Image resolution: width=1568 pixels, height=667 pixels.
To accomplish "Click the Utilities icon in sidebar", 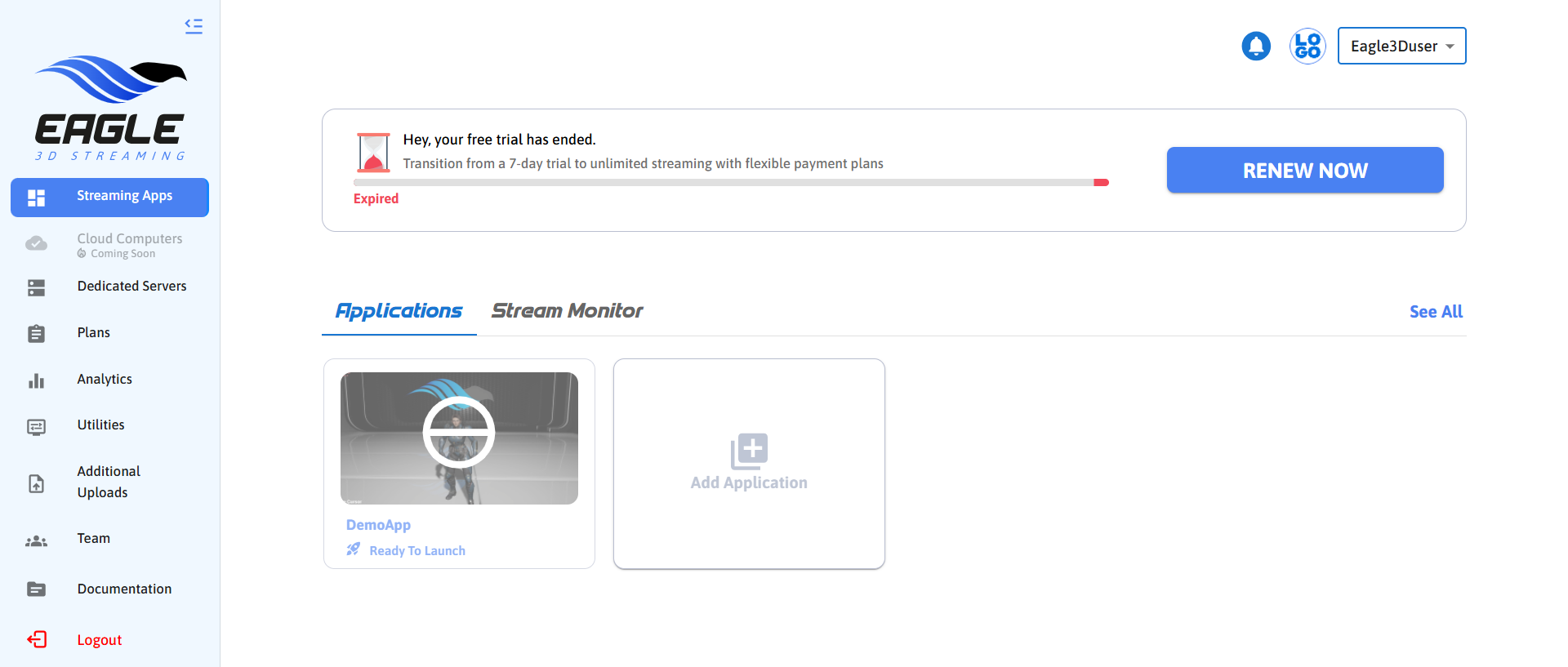I will [x=37, y=427].
